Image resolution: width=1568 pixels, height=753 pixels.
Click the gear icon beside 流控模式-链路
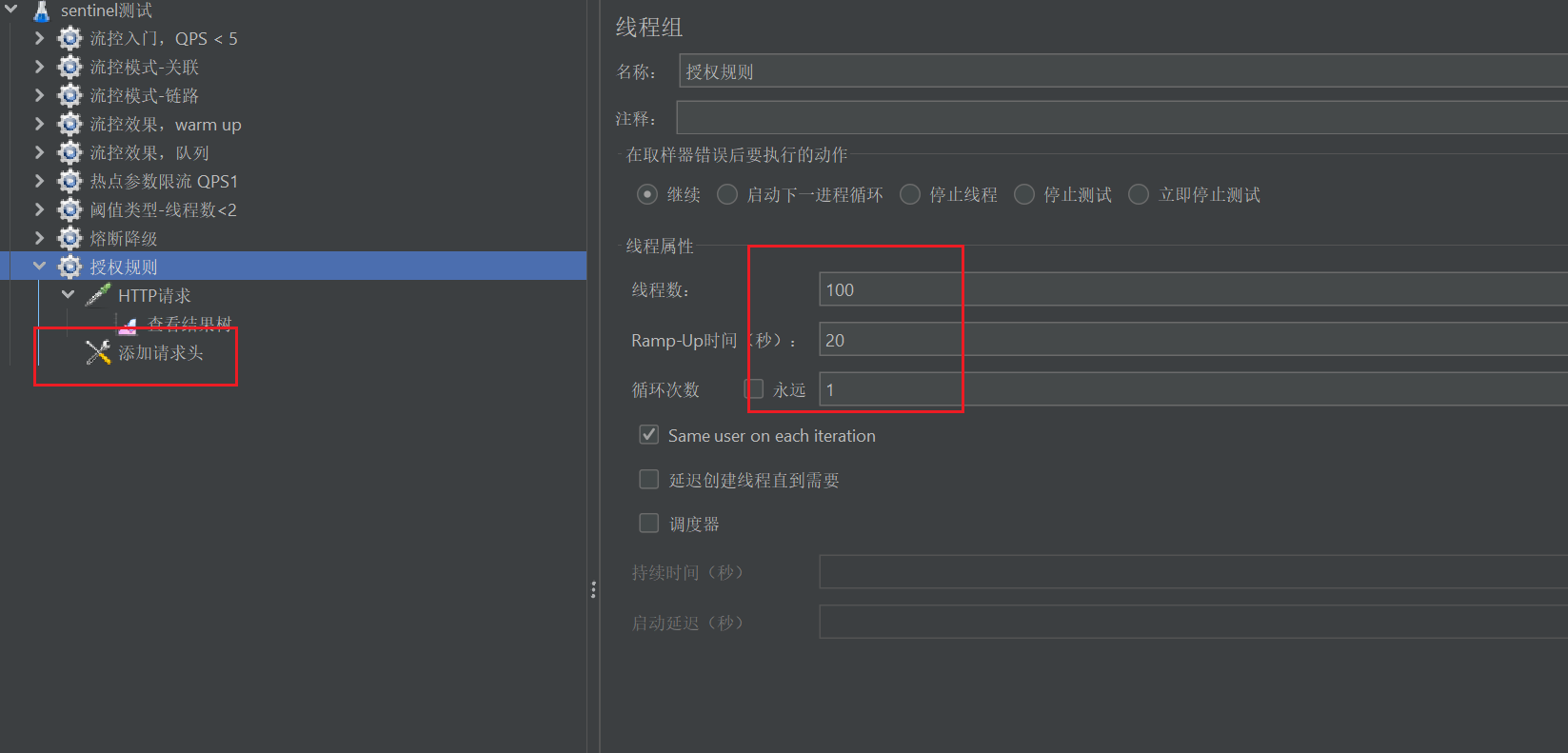(70, 95)
